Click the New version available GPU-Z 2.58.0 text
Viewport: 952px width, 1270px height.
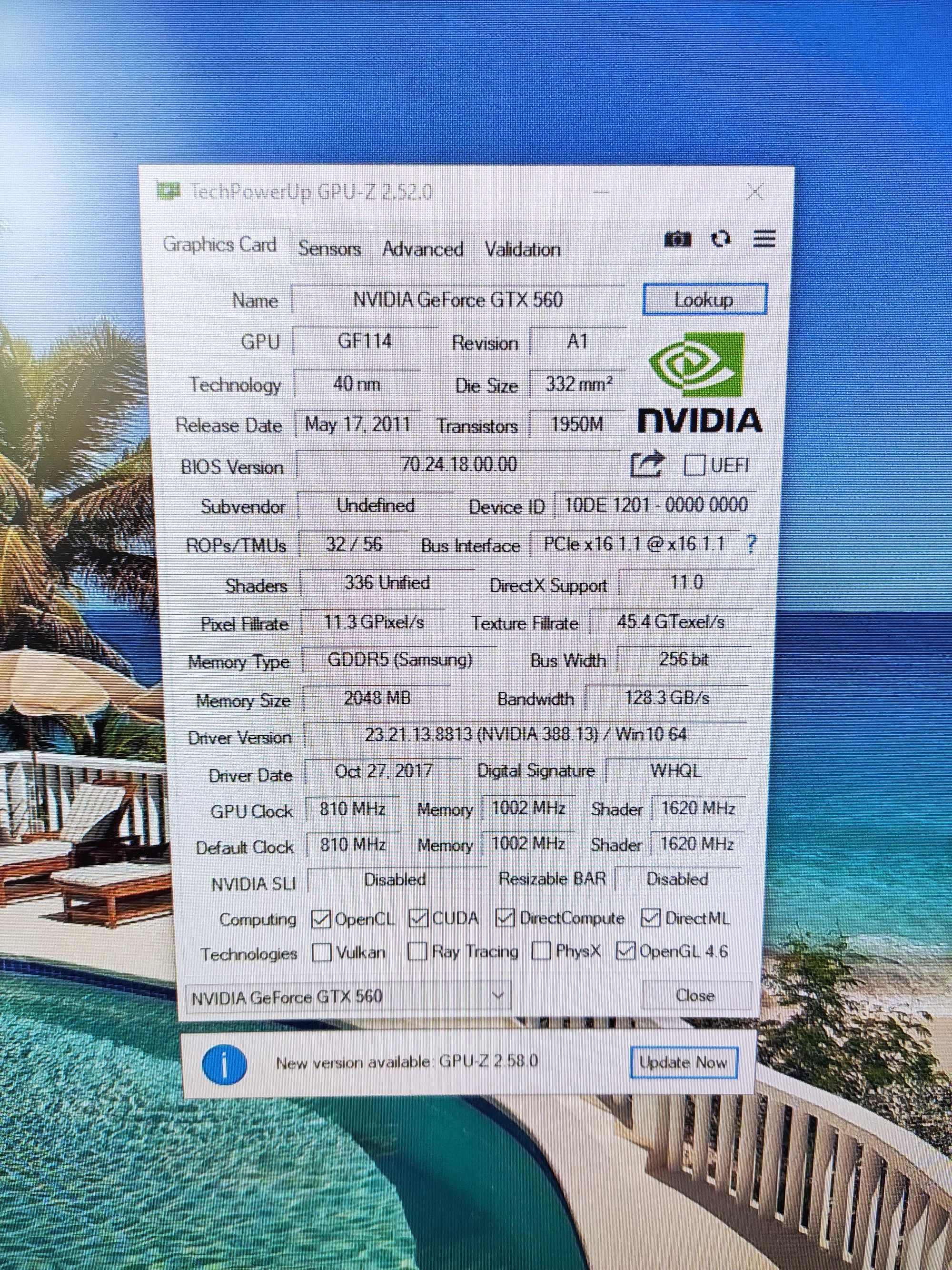coord(407,1062)
